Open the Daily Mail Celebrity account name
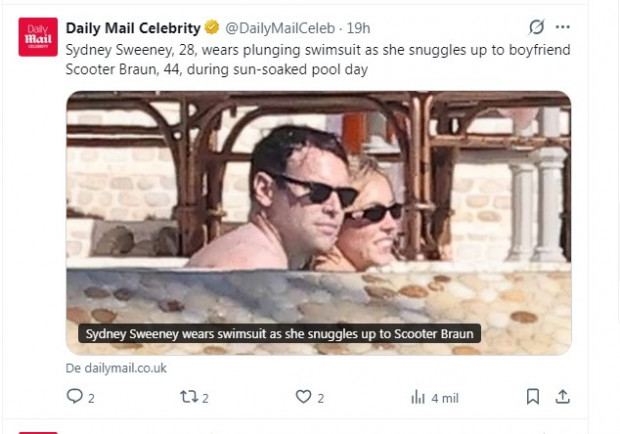 (x=133, y=28)
